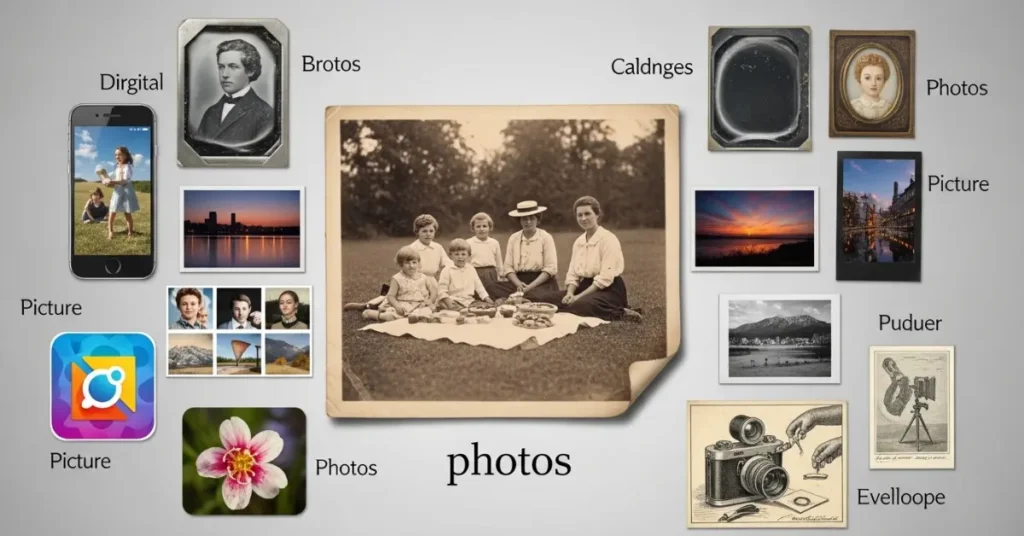Open the girl photo on the smartphone screen

point(112,191)
